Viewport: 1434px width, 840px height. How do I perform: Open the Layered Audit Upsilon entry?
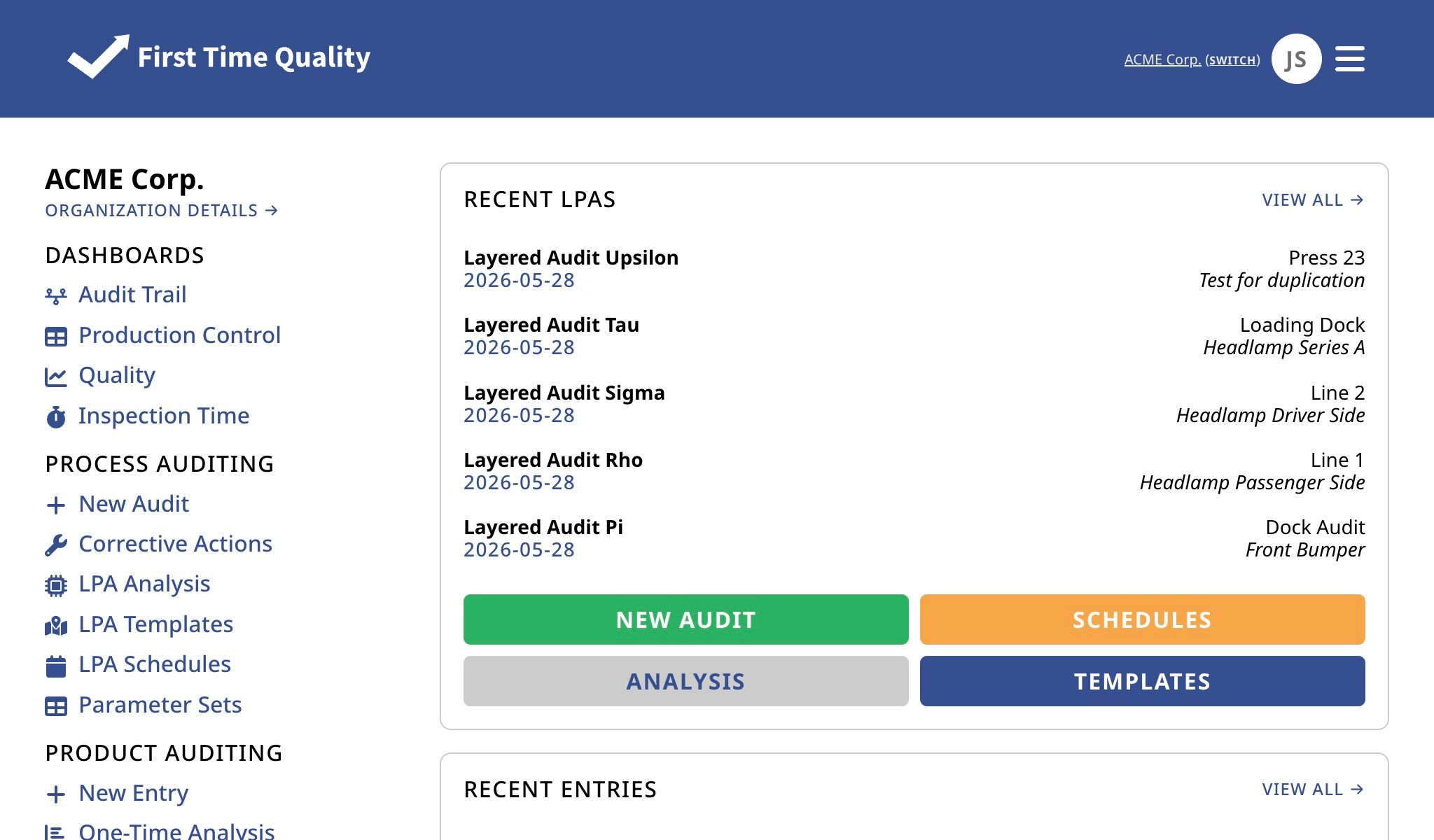(x=914, y=269)
